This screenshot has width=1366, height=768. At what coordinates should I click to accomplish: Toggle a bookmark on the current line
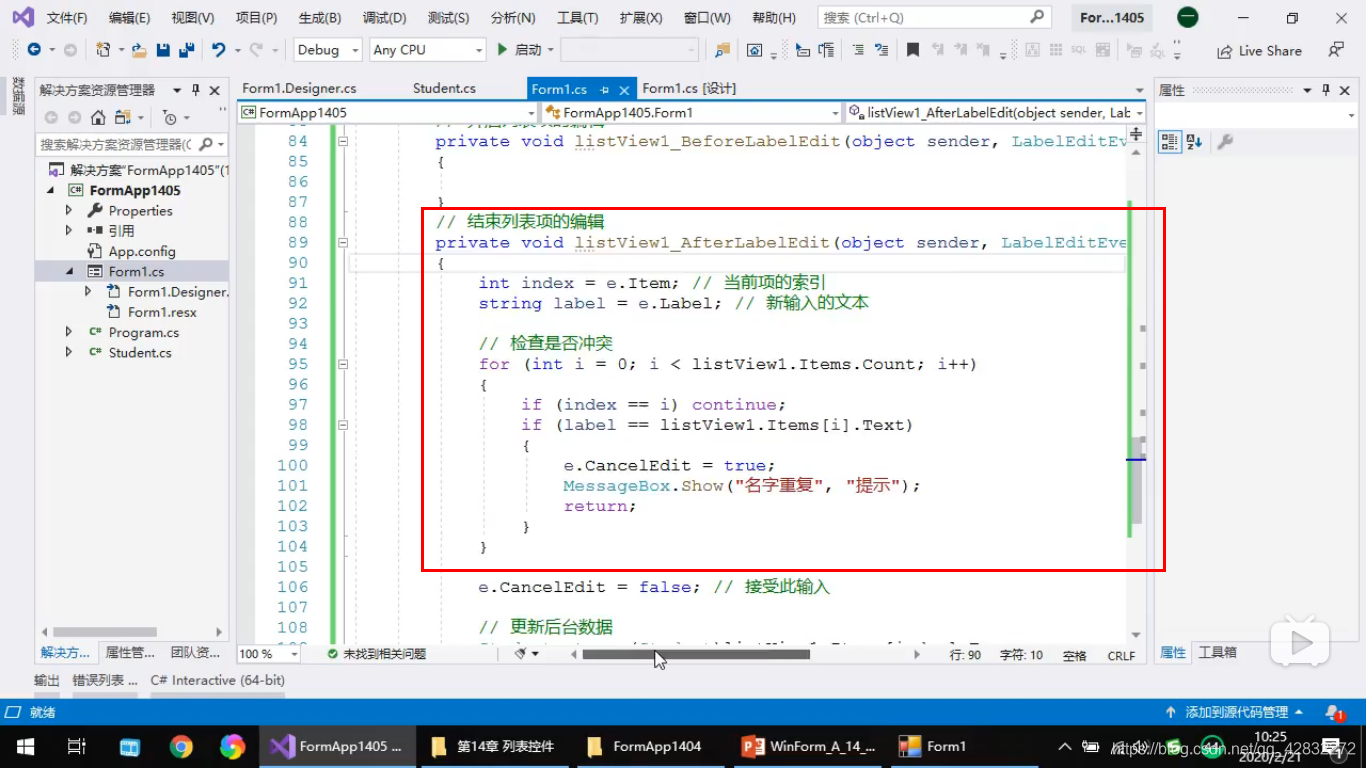(x=913, y=50)
